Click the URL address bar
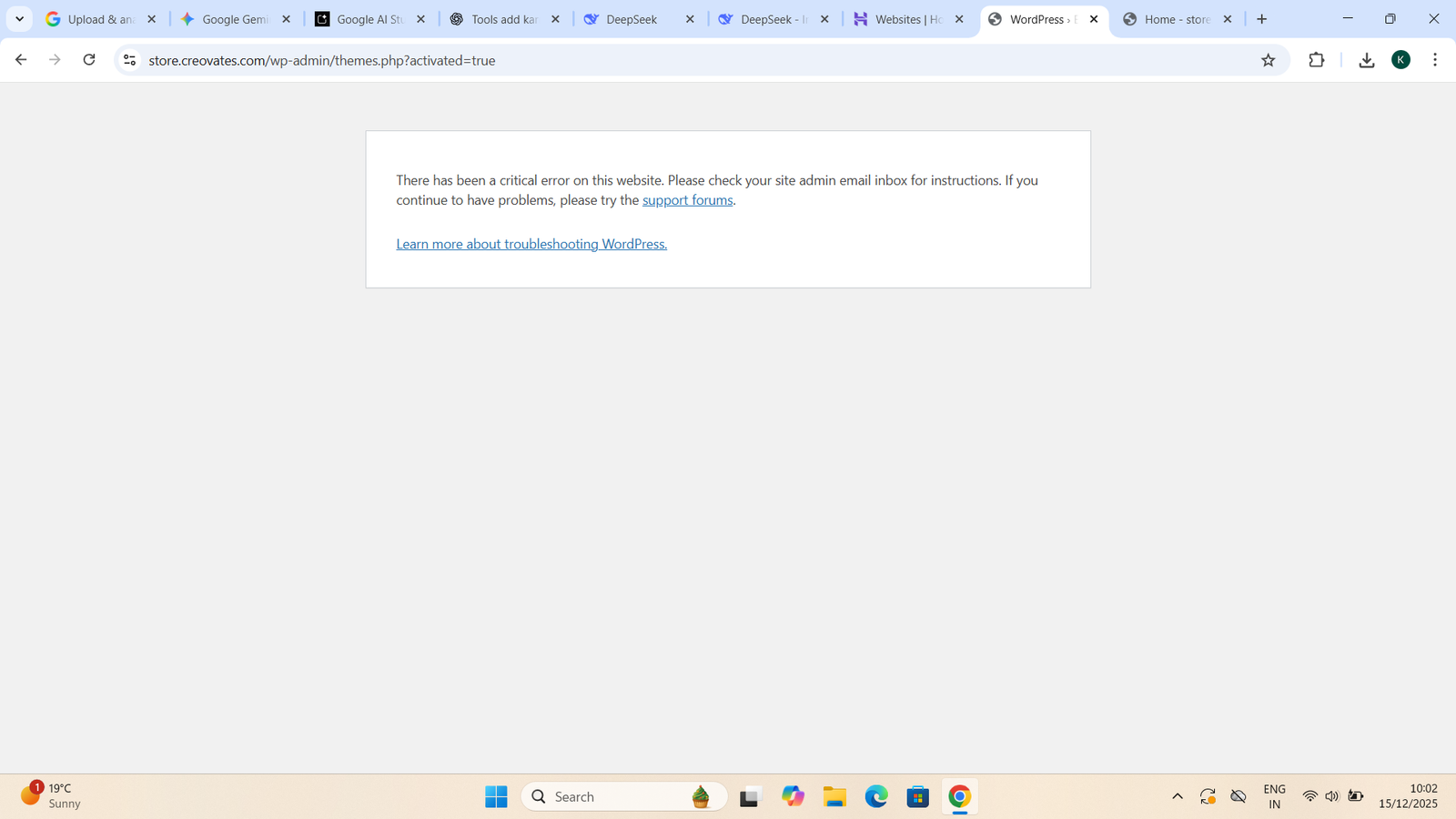The height and width of the screenshot is (819, 1456). pos(637,60)
